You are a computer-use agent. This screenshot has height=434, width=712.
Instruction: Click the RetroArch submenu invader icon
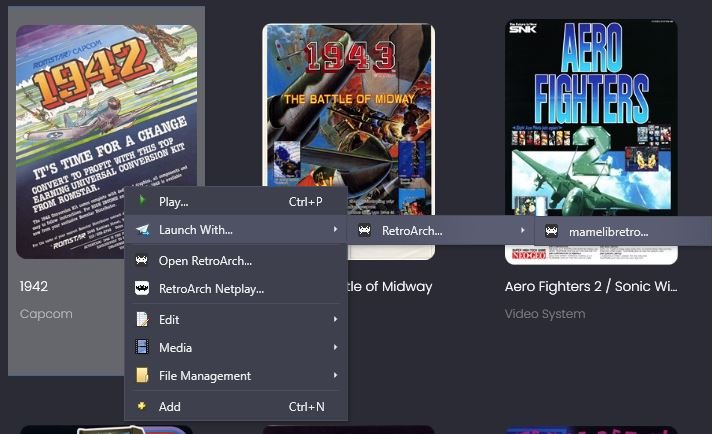click(364, 230)
